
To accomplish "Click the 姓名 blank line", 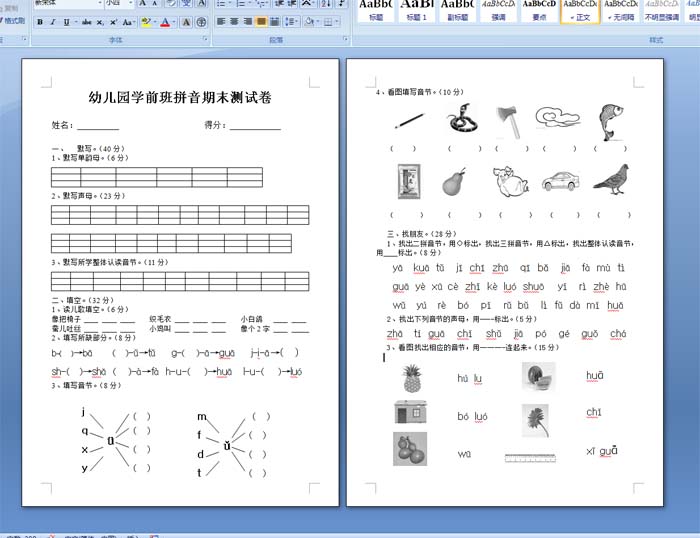I will coord(98,126).
